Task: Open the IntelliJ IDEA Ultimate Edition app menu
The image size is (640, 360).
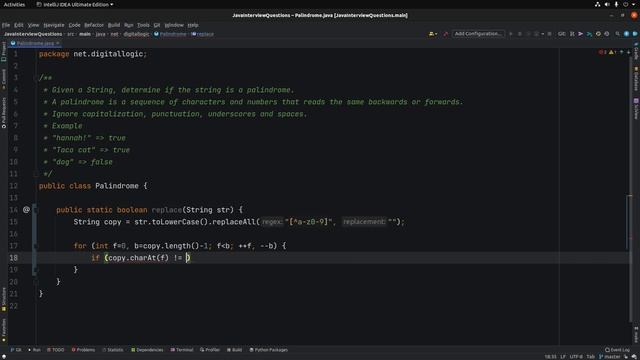Action: (75, 4)
